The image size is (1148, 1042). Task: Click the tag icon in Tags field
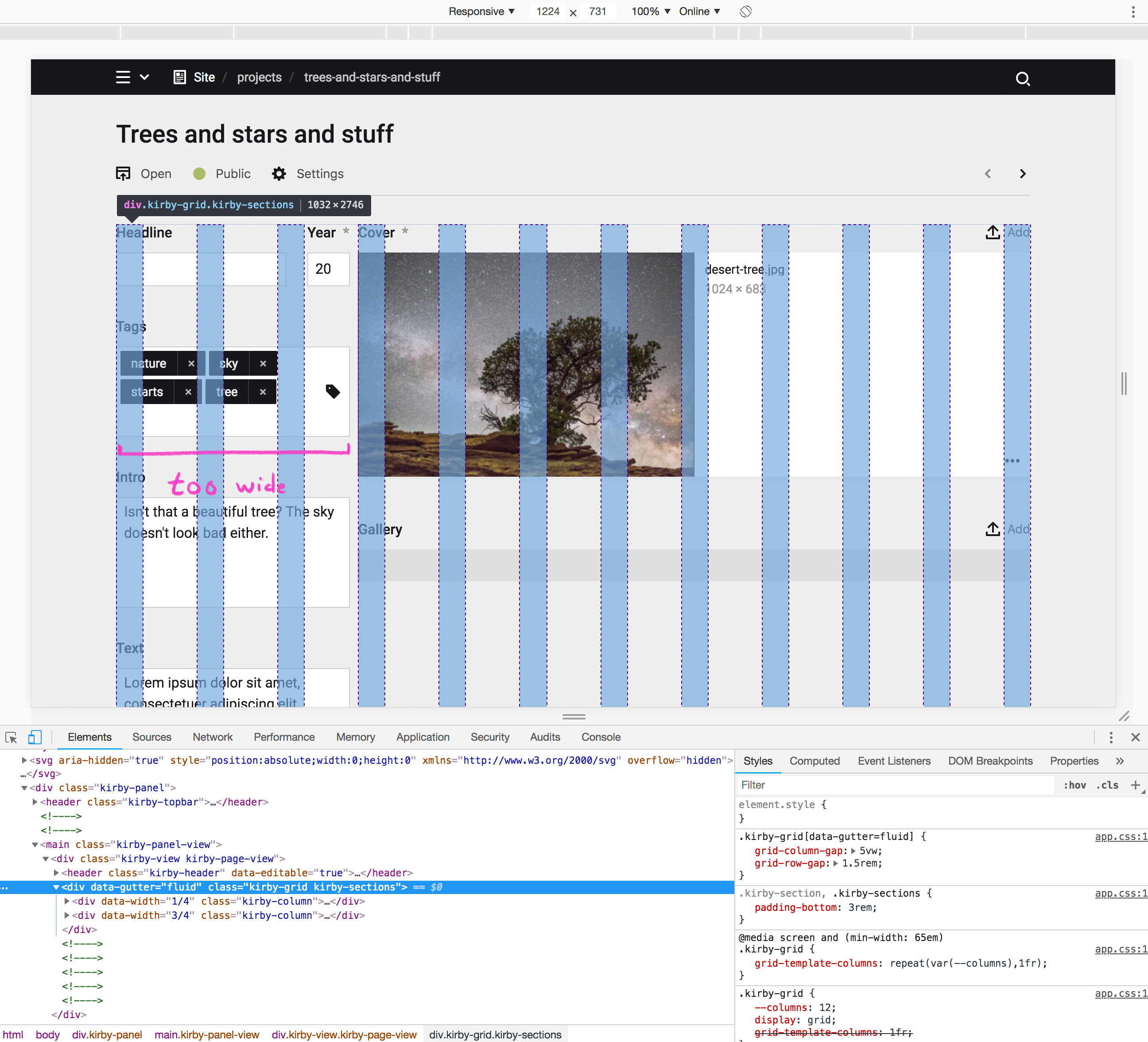pyautogui.click(x=333, y=391)
